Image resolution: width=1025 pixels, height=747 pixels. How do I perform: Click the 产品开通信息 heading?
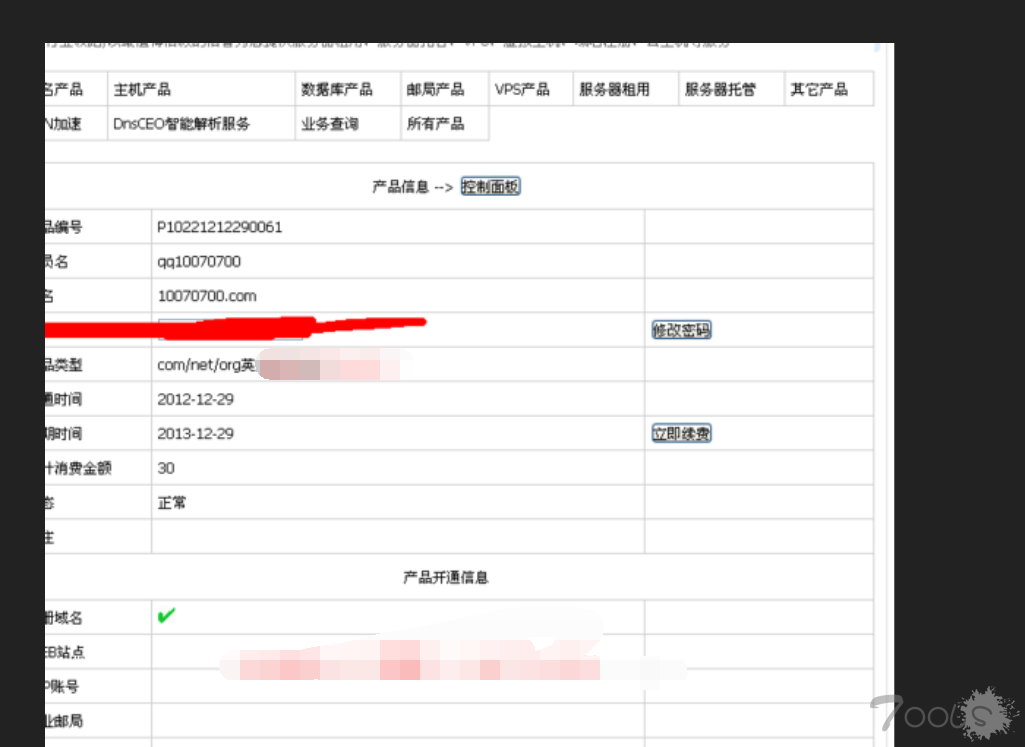point(446,577)
